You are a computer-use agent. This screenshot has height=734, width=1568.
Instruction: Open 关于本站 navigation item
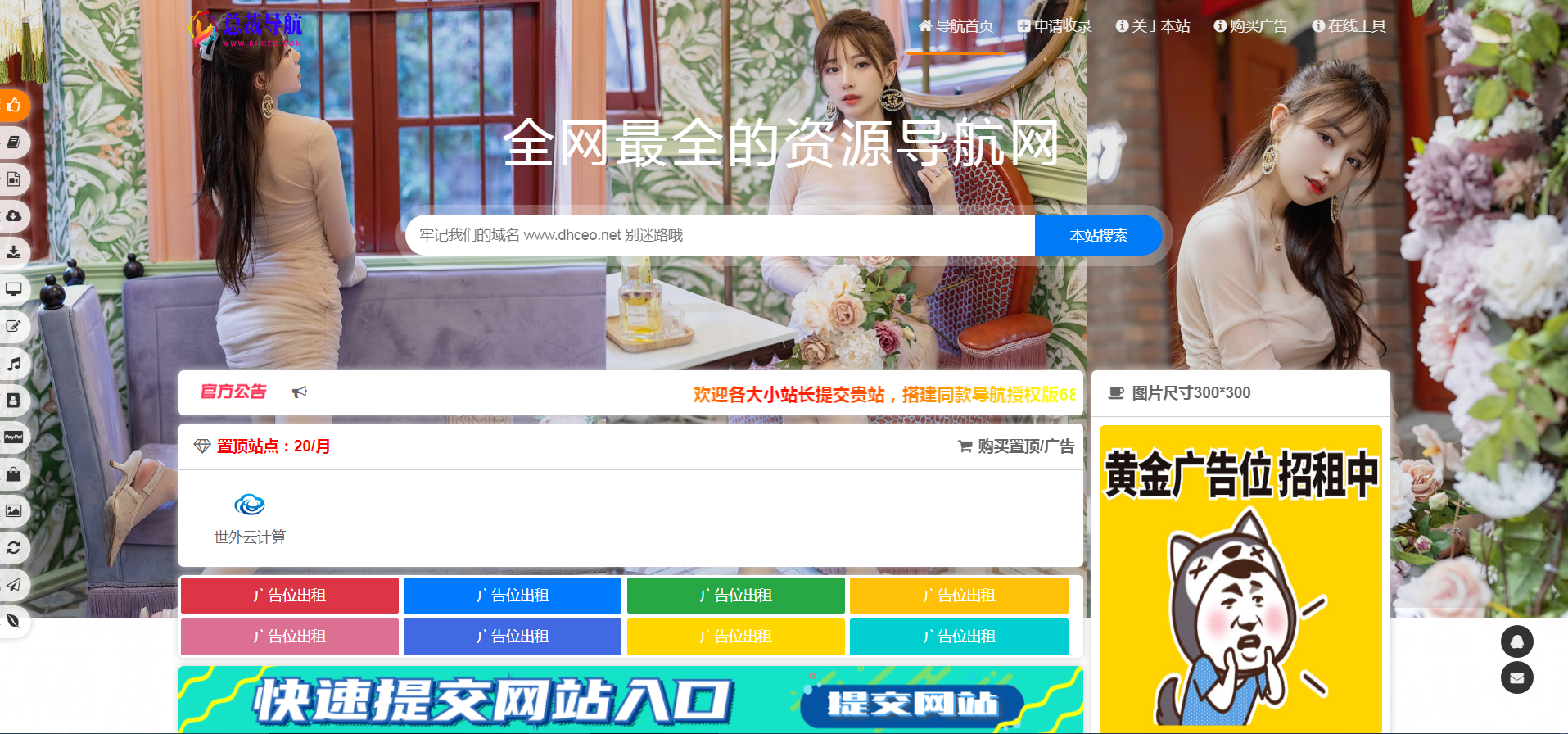pyautogui.click(x=1153, y=26)
